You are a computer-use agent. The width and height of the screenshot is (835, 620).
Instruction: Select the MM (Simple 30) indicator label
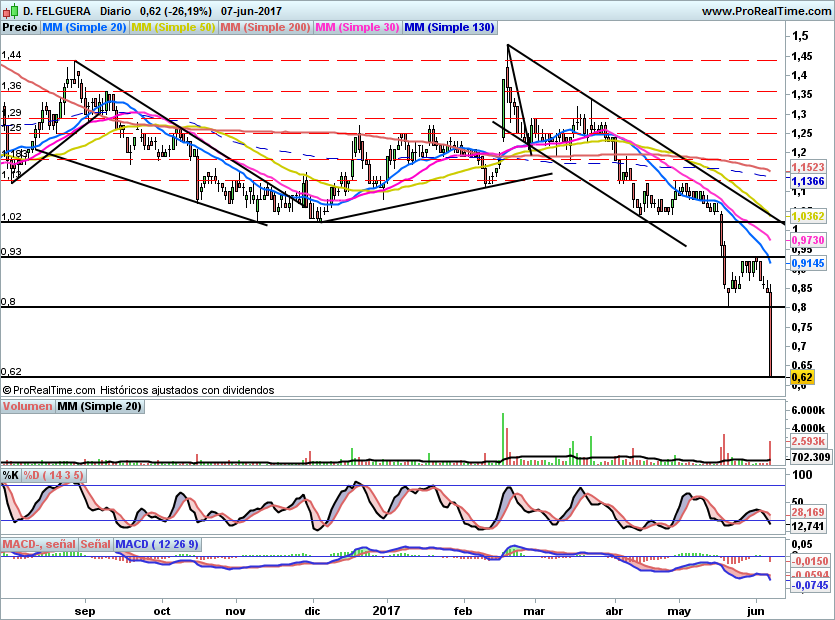pos(357,28)
